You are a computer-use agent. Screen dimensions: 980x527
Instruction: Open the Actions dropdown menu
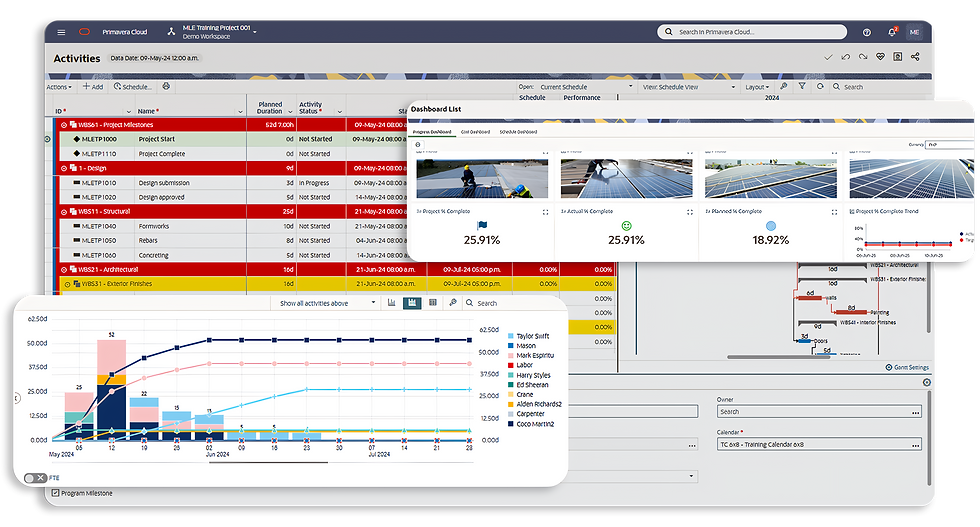coord(59,87)
